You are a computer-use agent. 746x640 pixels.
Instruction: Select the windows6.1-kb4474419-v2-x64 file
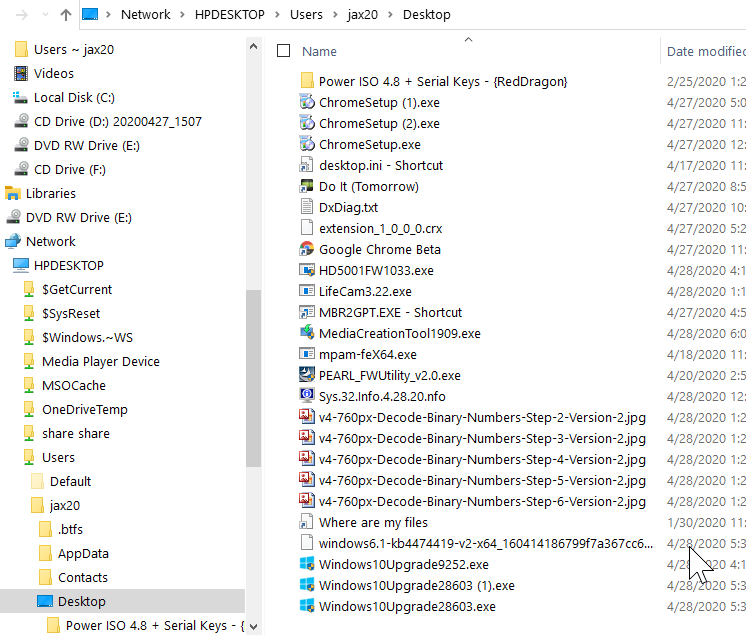486,543
